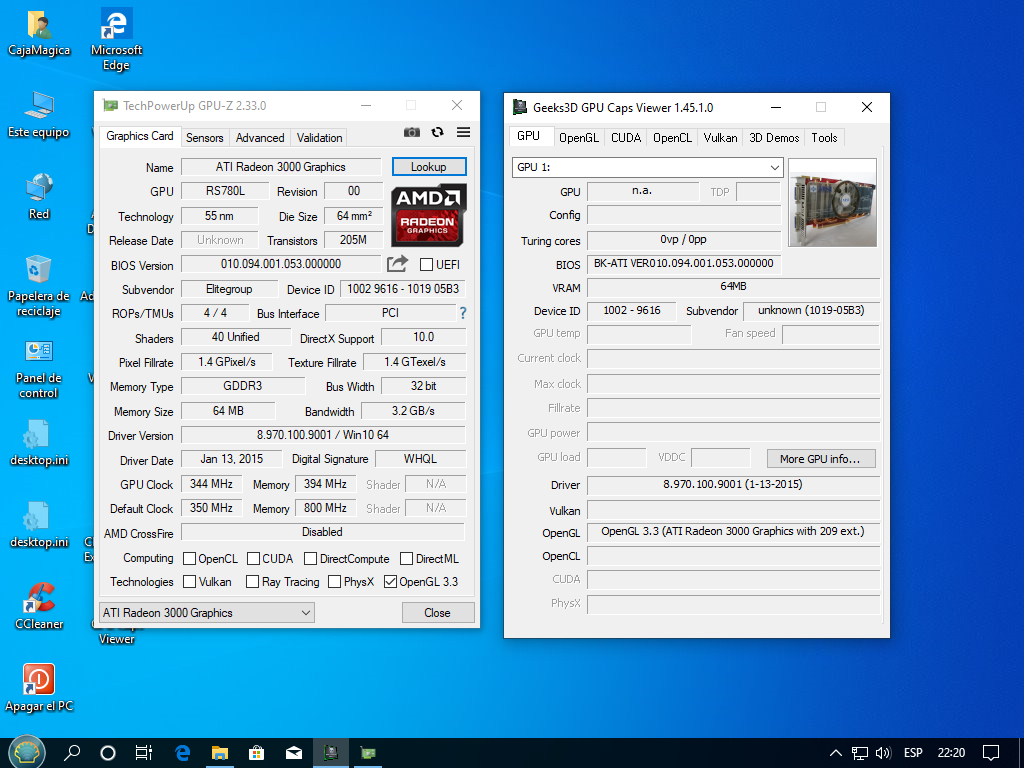Screen dimensions: 1024x768
Task: Click the Driver Version field in GPU-Z
Action: [323, 435]
